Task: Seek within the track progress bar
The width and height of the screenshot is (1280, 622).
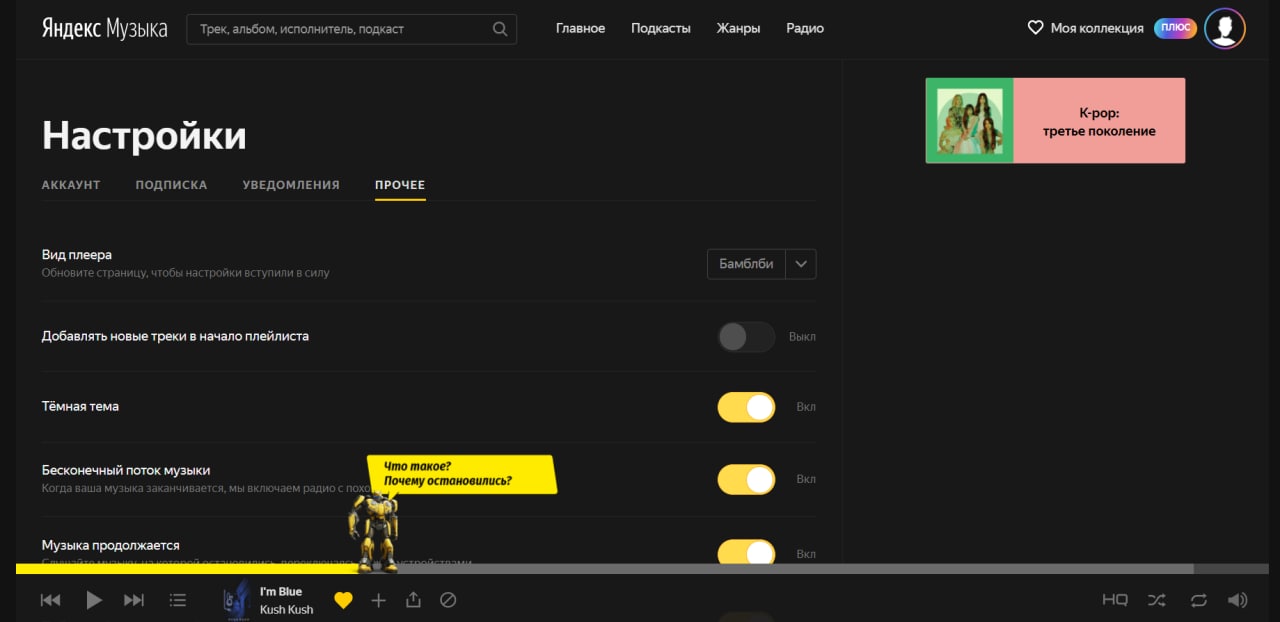Action: click(640, 568)
